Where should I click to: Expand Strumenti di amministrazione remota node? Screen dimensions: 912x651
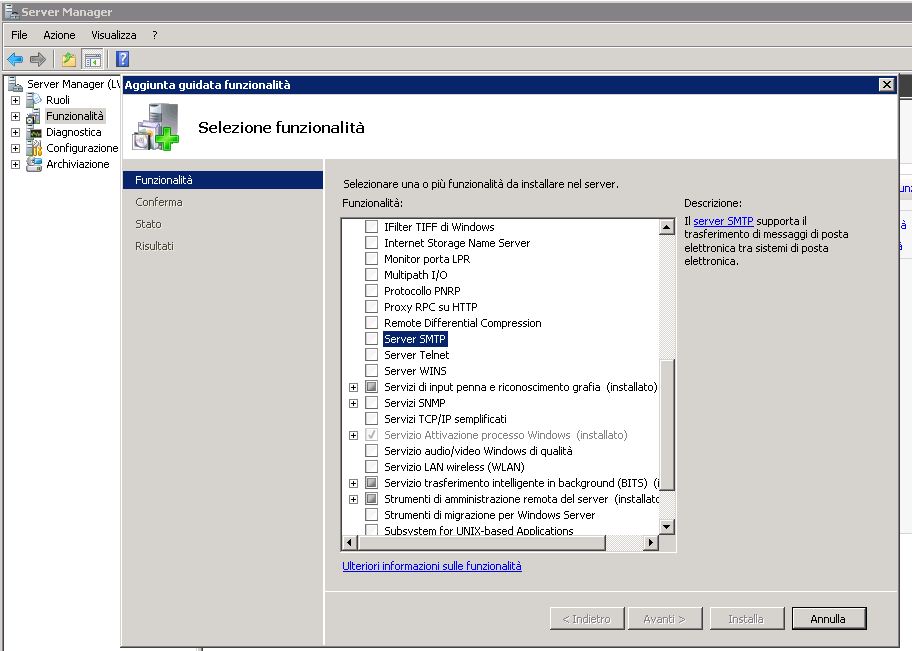353,499
